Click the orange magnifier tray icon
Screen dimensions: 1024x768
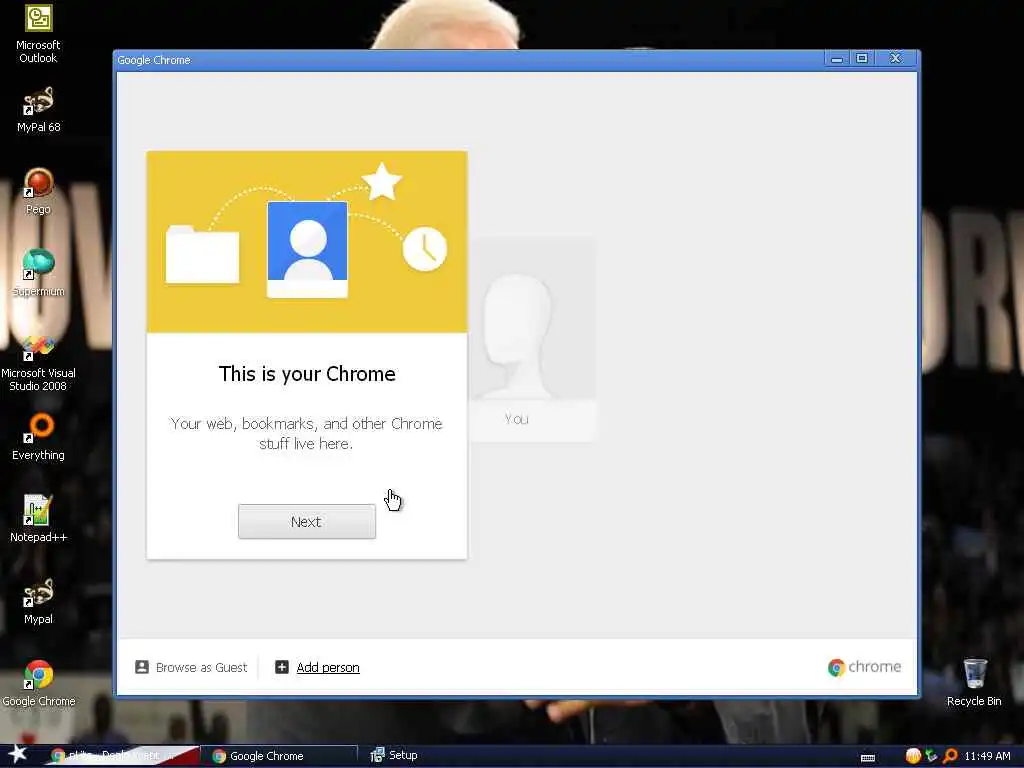point(950,756)
